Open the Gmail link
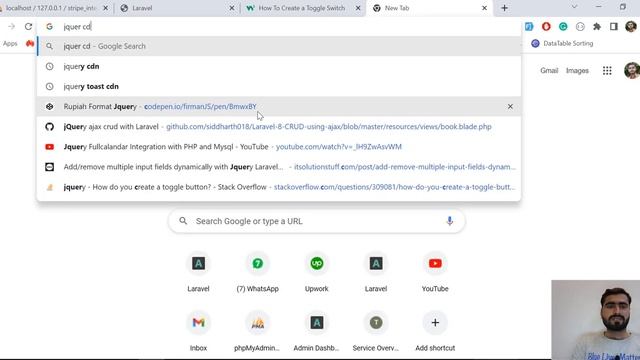This screenshot has height=360, width=640. pos(549,71)
